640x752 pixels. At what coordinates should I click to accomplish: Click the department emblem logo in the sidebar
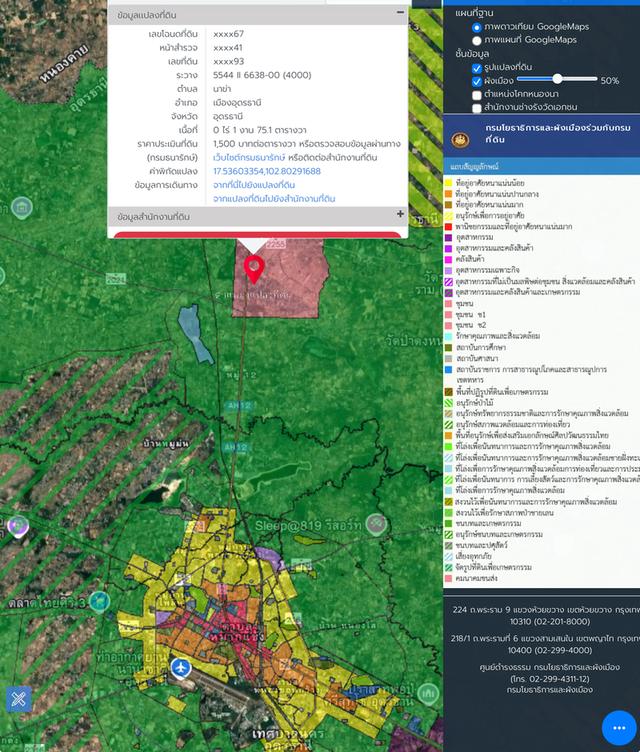pyautogui.click(x=460, y=140)
